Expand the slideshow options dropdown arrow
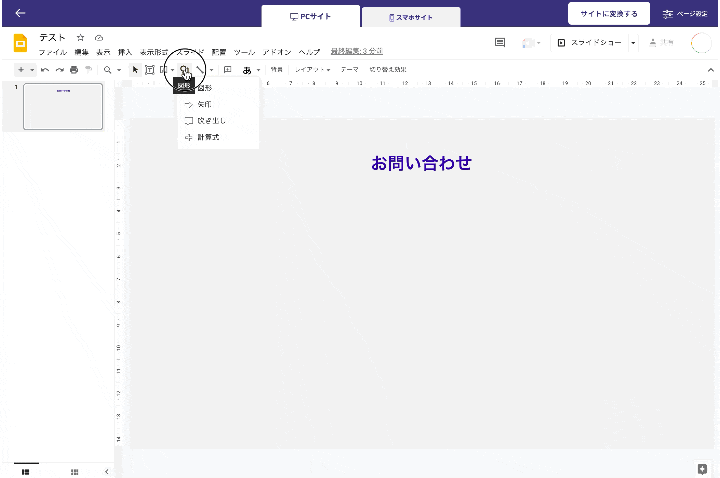720x478 pixels. pos(633,43)
